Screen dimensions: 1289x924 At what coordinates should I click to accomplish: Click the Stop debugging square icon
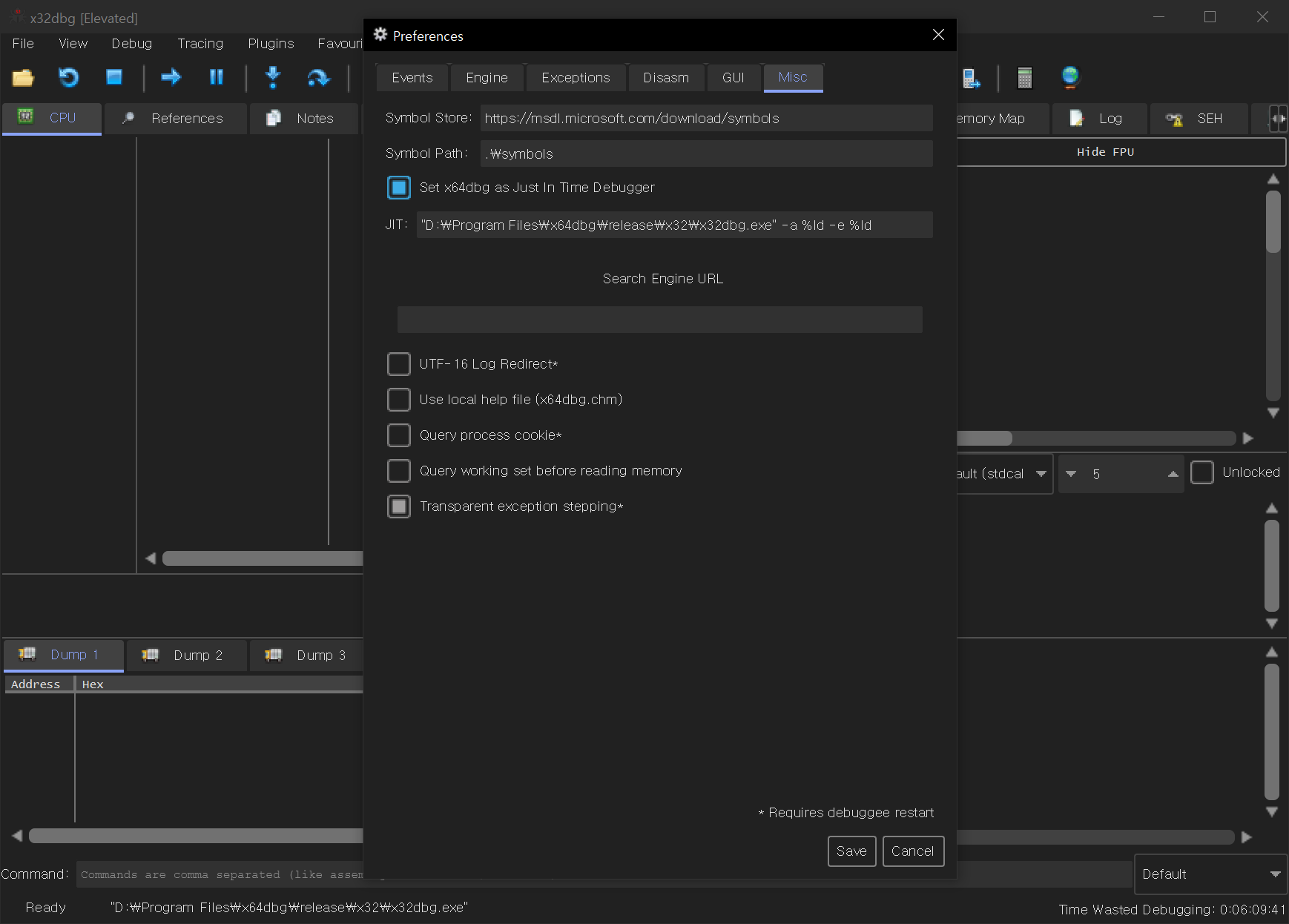pos(113,77)
